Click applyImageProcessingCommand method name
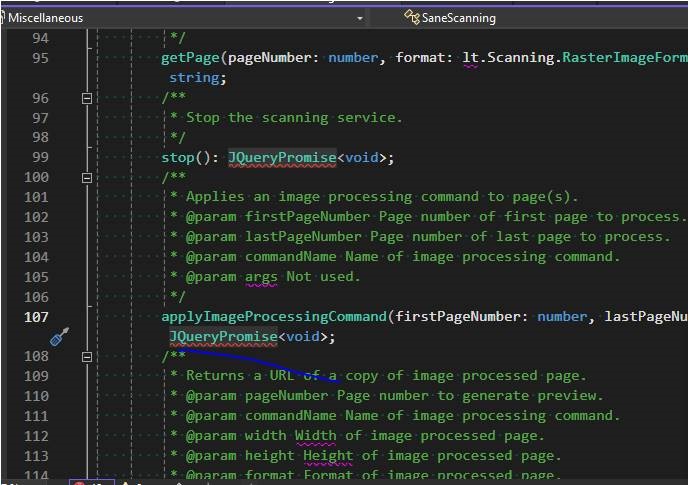 pyautogui.click(x=274, y=317)
